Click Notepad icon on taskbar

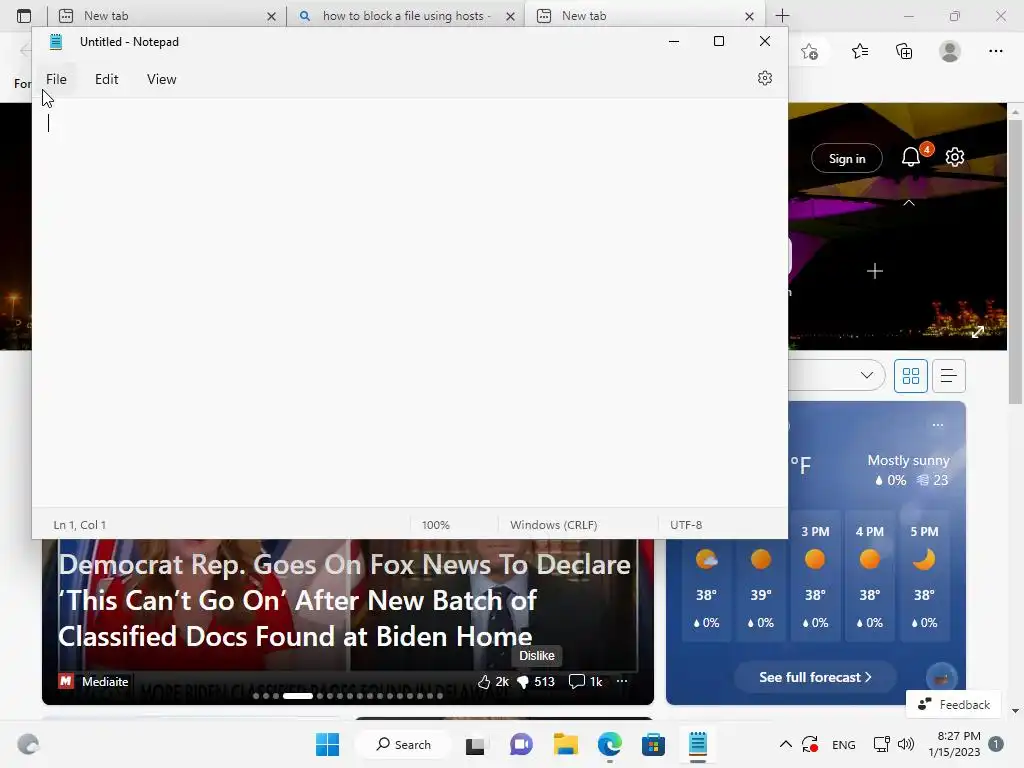[697, 744]
